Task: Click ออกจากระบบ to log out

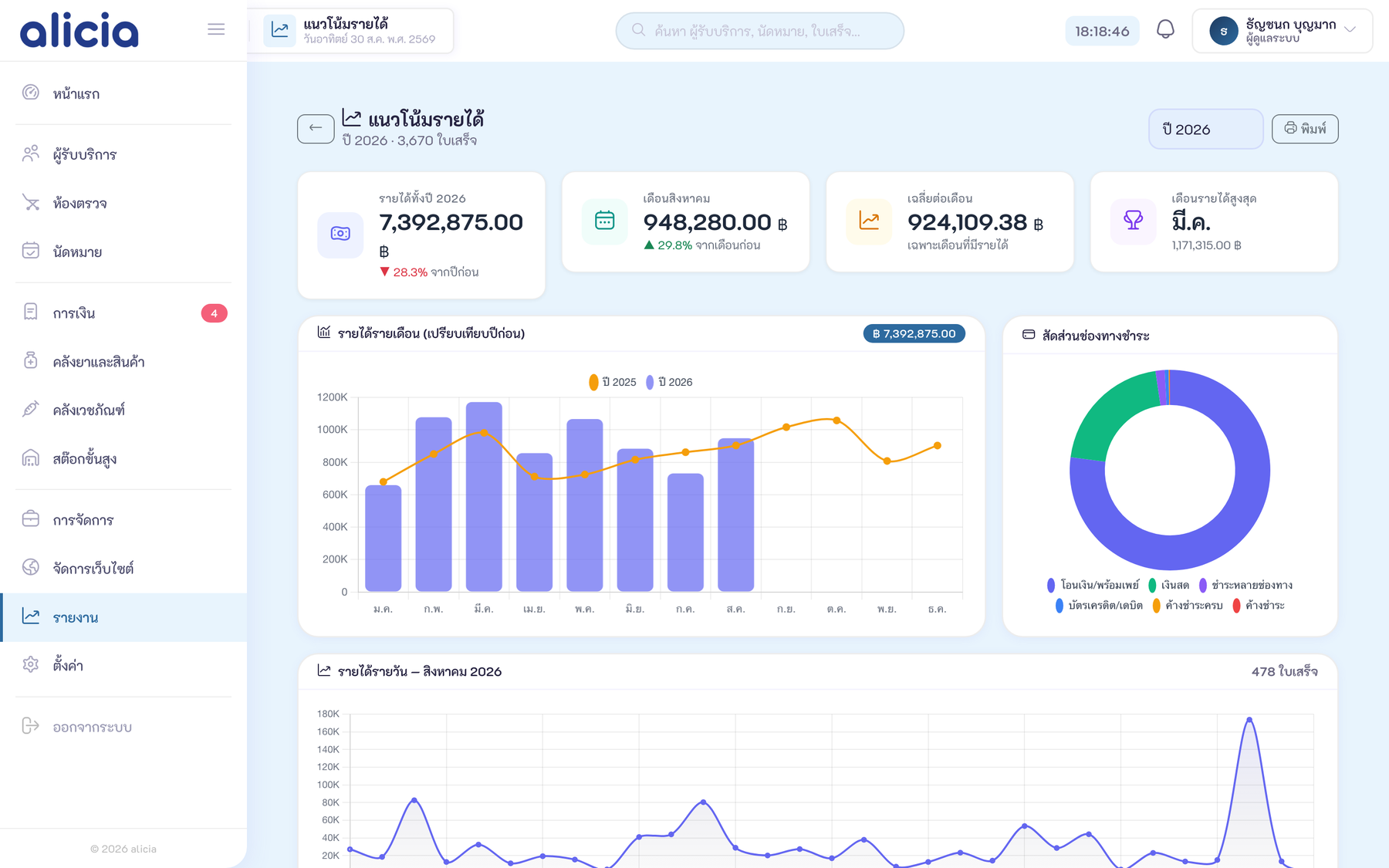Action: click(123, 726)
